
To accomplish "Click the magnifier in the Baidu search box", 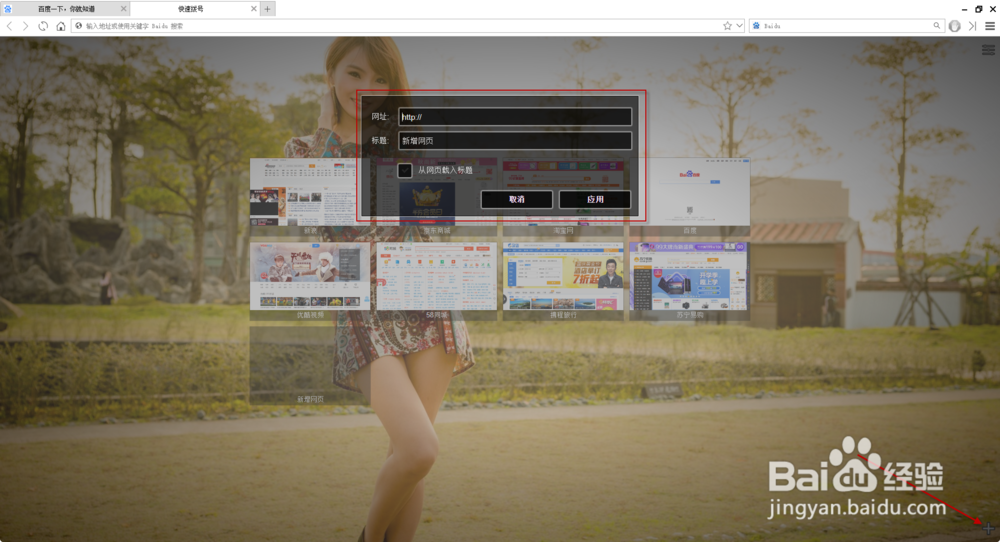I will pyautogui.click(x=936, y=26).
